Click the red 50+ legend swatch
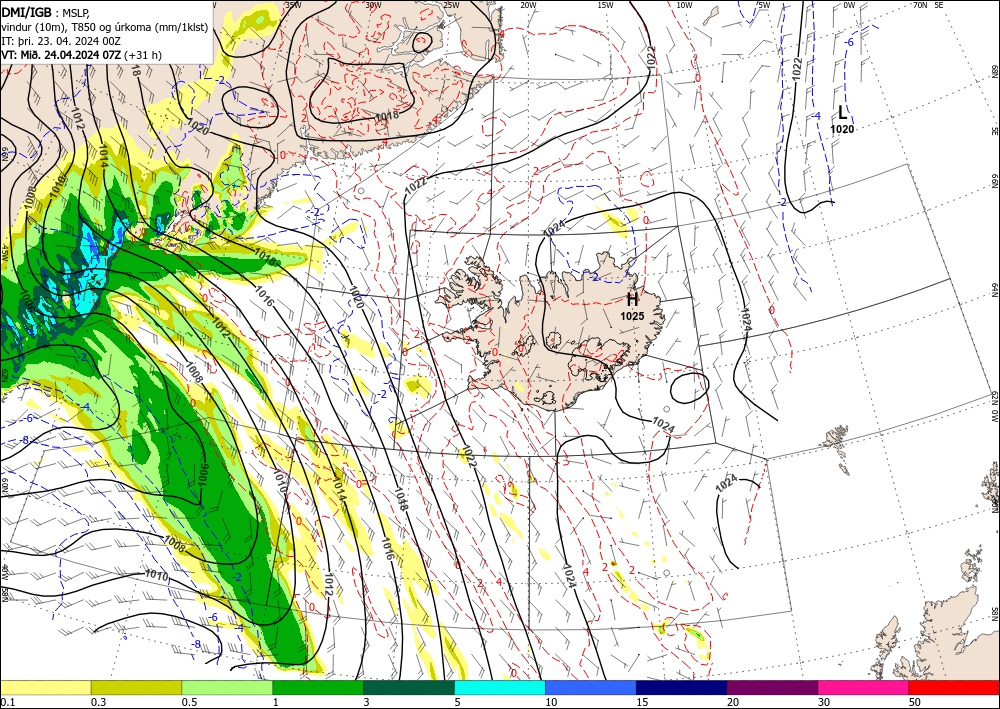 (x=954, y=687)
